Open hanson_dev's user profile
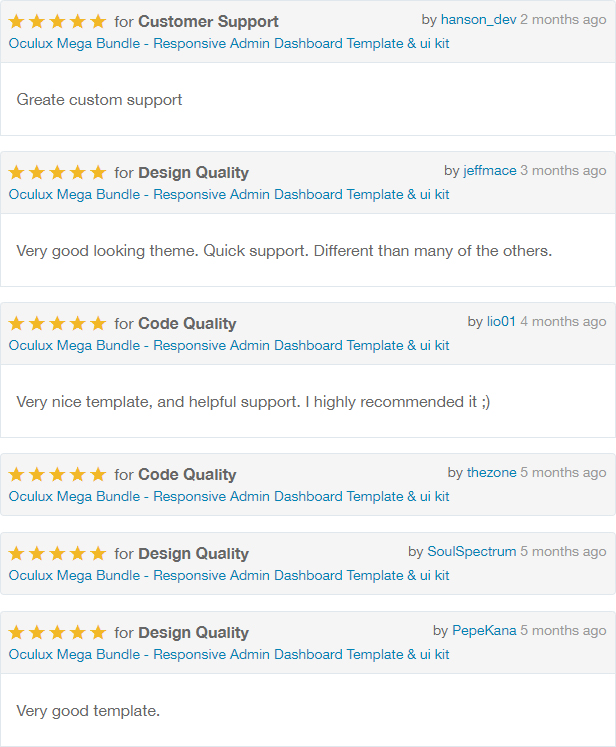Screen dimensions: 616x747 (478, 20)
